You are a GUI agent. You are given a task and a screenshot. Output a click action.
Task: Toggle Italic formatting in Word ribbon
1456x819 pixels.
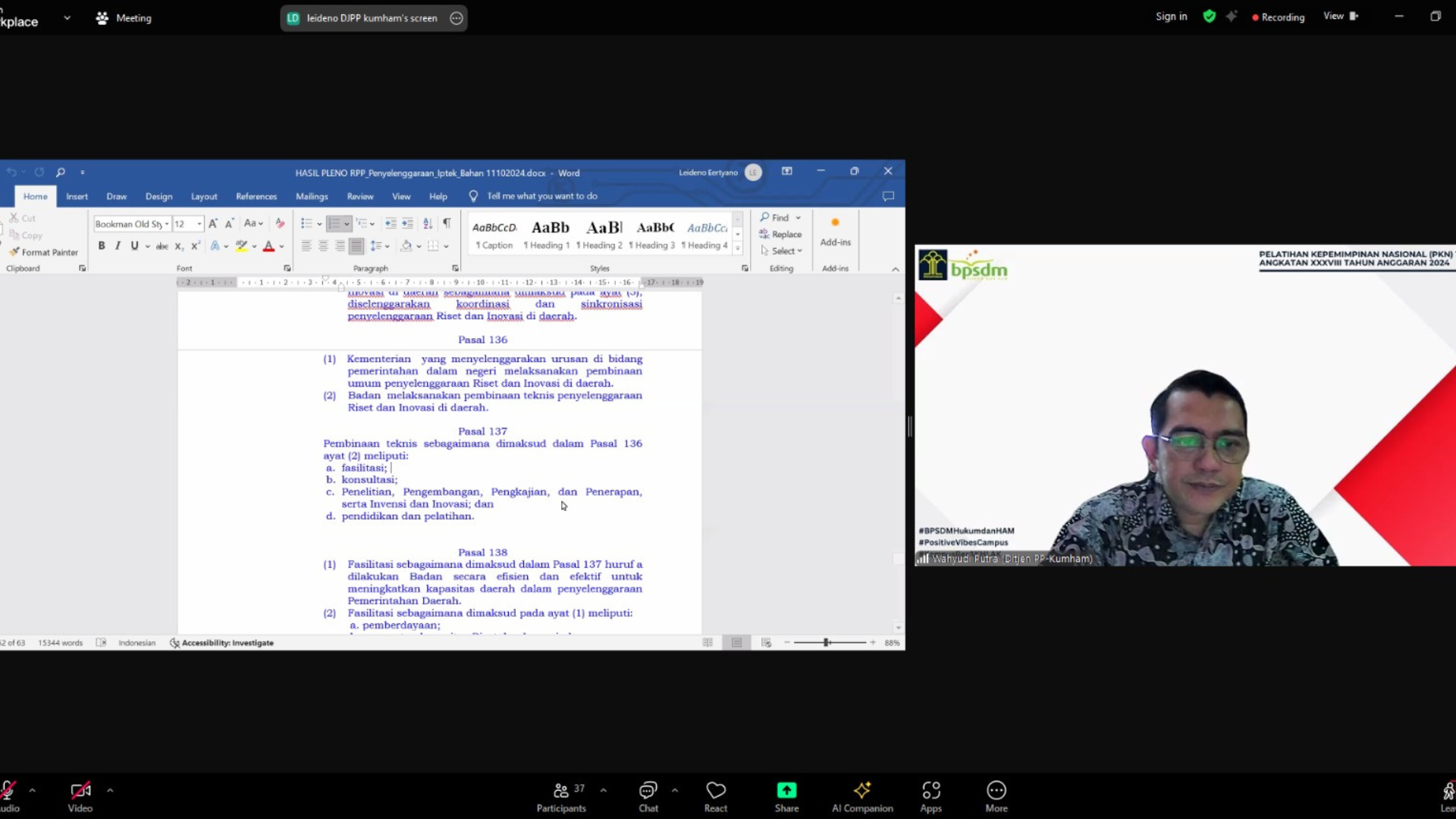118,246
